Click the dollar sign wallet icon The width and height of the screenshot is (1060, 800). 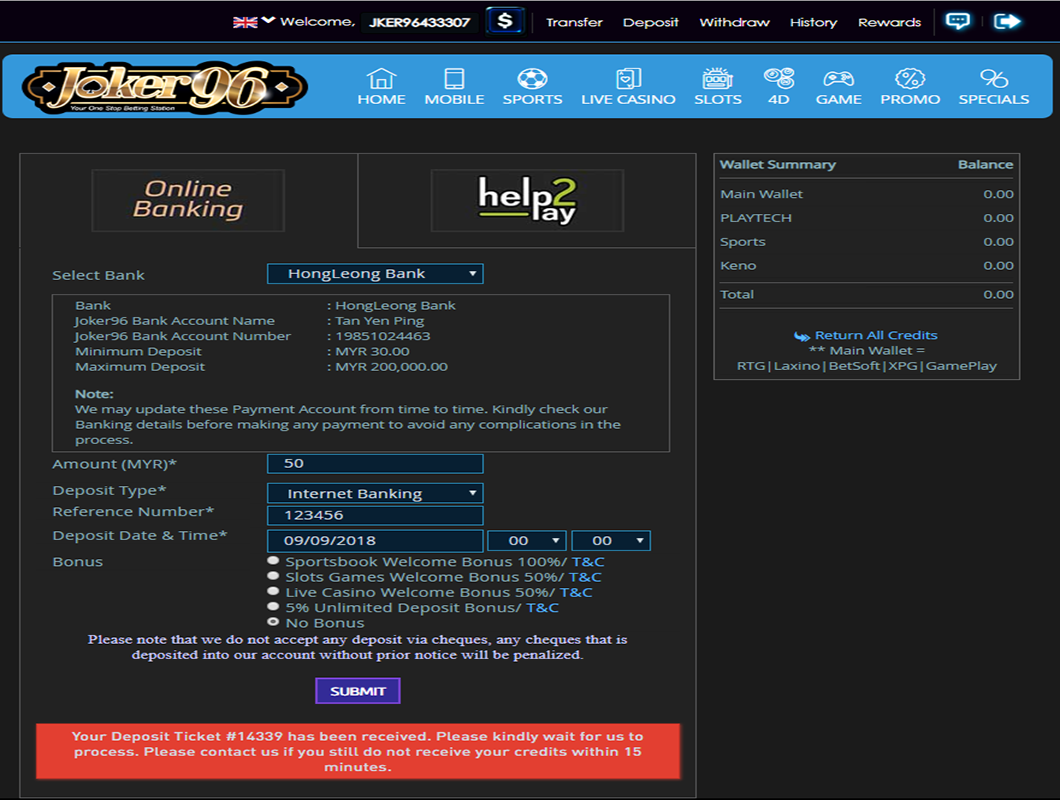(x=505, y=21)
